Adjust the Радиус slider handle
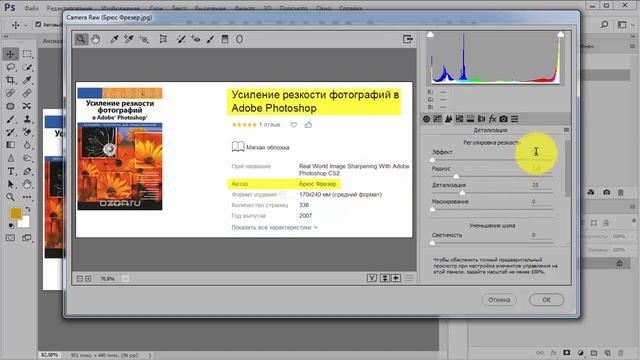The image size is (640, 360). (456, 176)
